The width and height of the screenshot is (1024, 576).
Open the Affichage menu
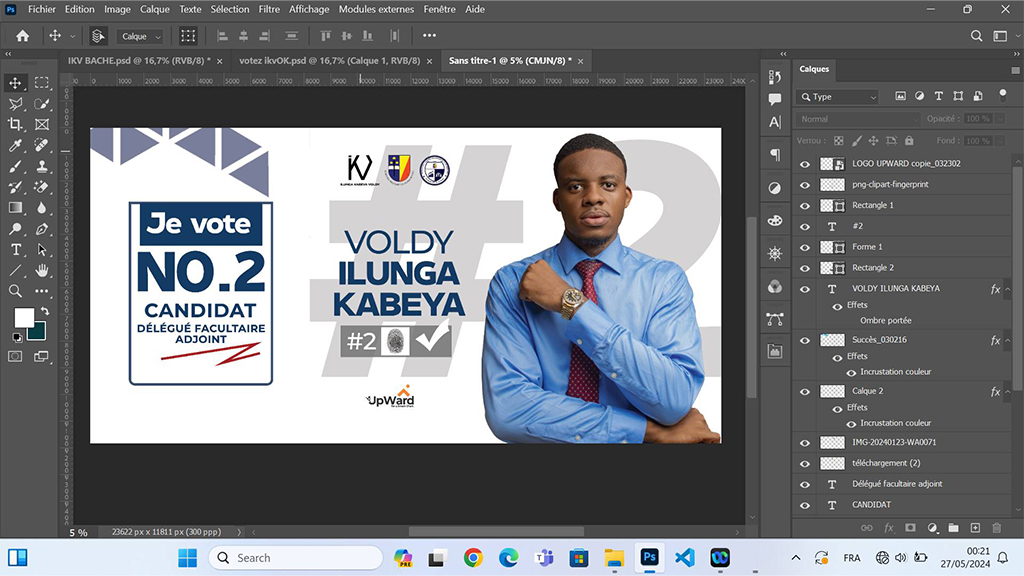pyautogui.click(x=309, y=9)
